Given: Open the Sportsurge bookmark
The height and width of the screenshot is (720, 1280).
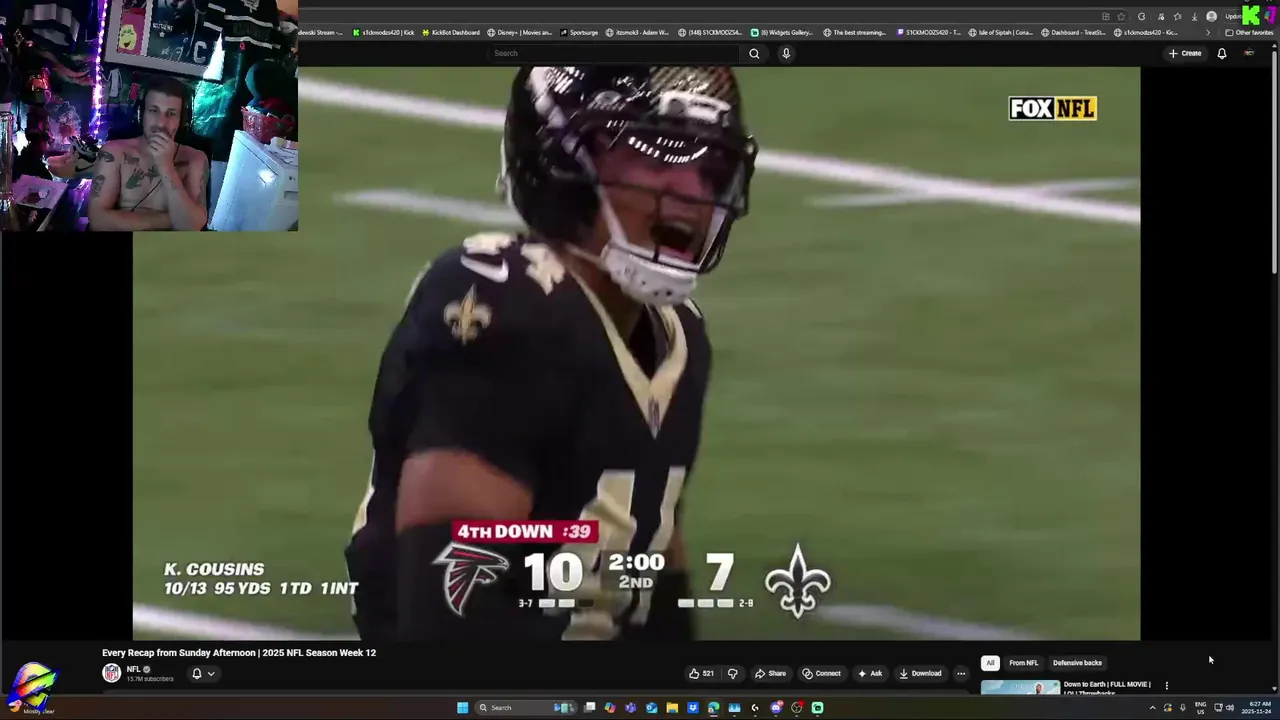Looking at the screenshot, I should [x=579, y=32].
